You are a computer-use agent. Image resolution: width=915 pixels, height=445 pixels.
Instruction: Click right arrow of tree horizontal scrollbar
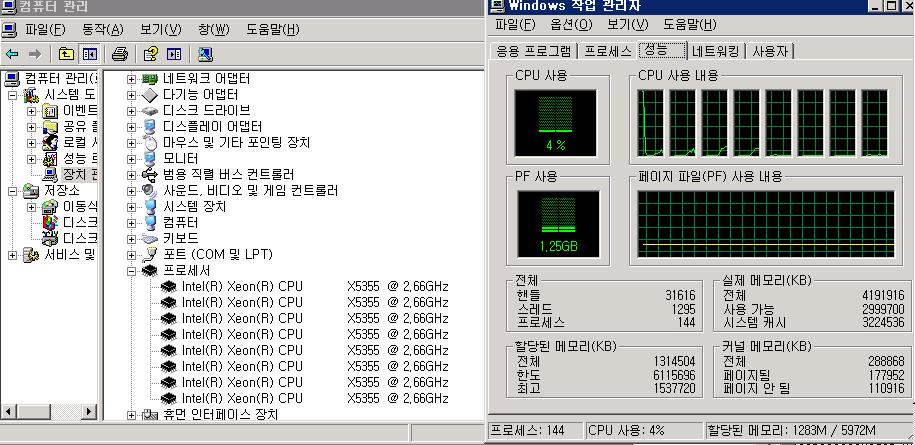[89, 412]
